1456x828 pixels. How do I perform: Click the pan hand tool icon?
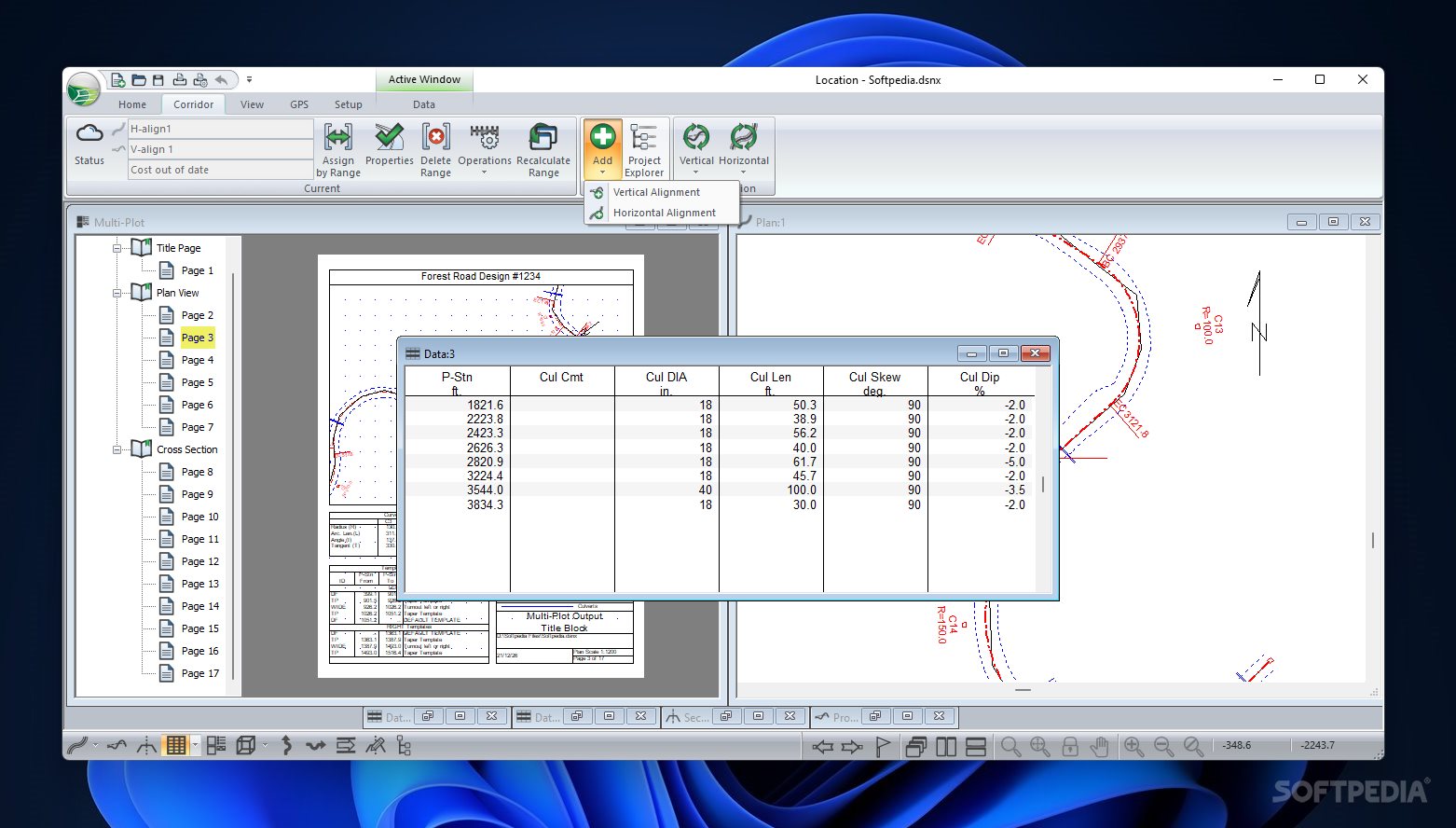1100,746
